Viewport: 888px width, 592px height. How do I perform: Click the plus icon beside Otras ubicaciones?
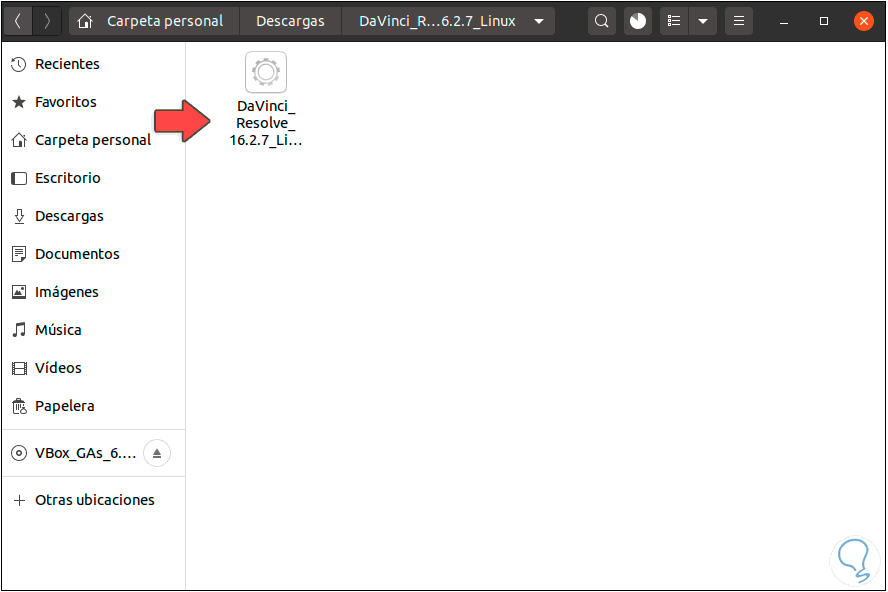coord(19,500)
